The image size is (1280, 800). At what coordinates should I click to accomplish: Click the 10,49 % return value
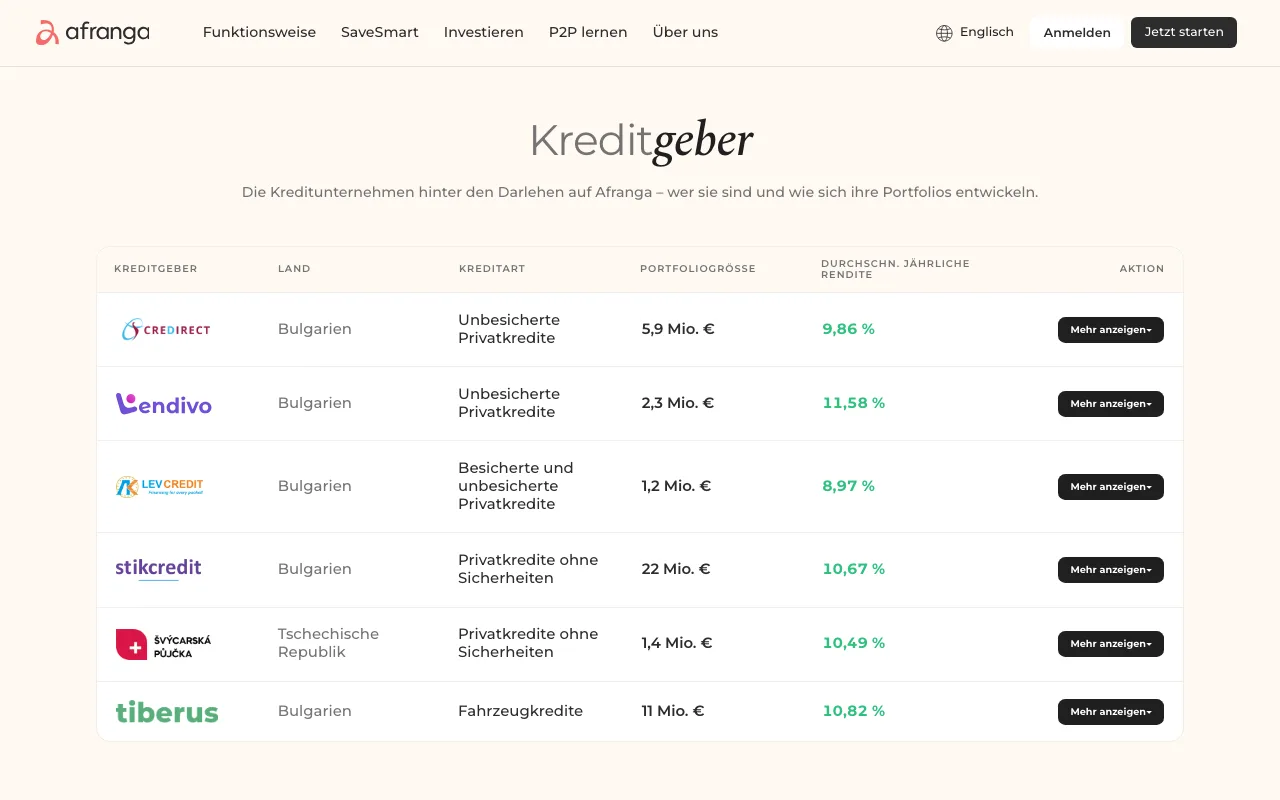[x=854, y=643]
